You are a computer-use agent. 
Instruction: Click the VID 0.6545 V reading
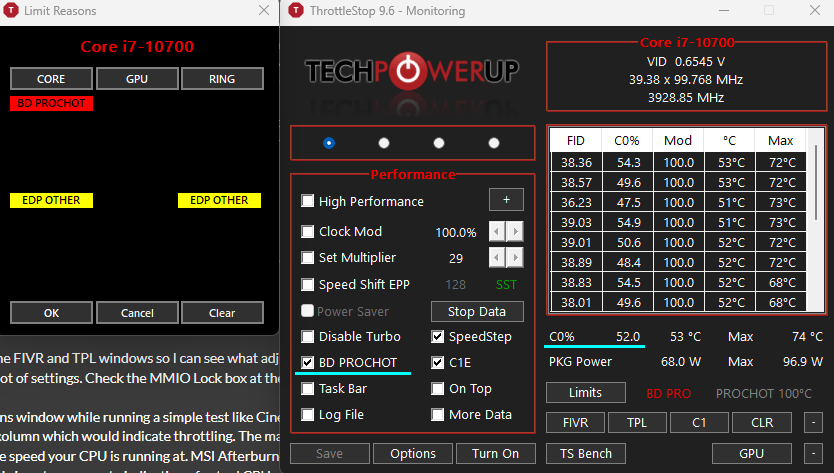(x=686, y=62)
